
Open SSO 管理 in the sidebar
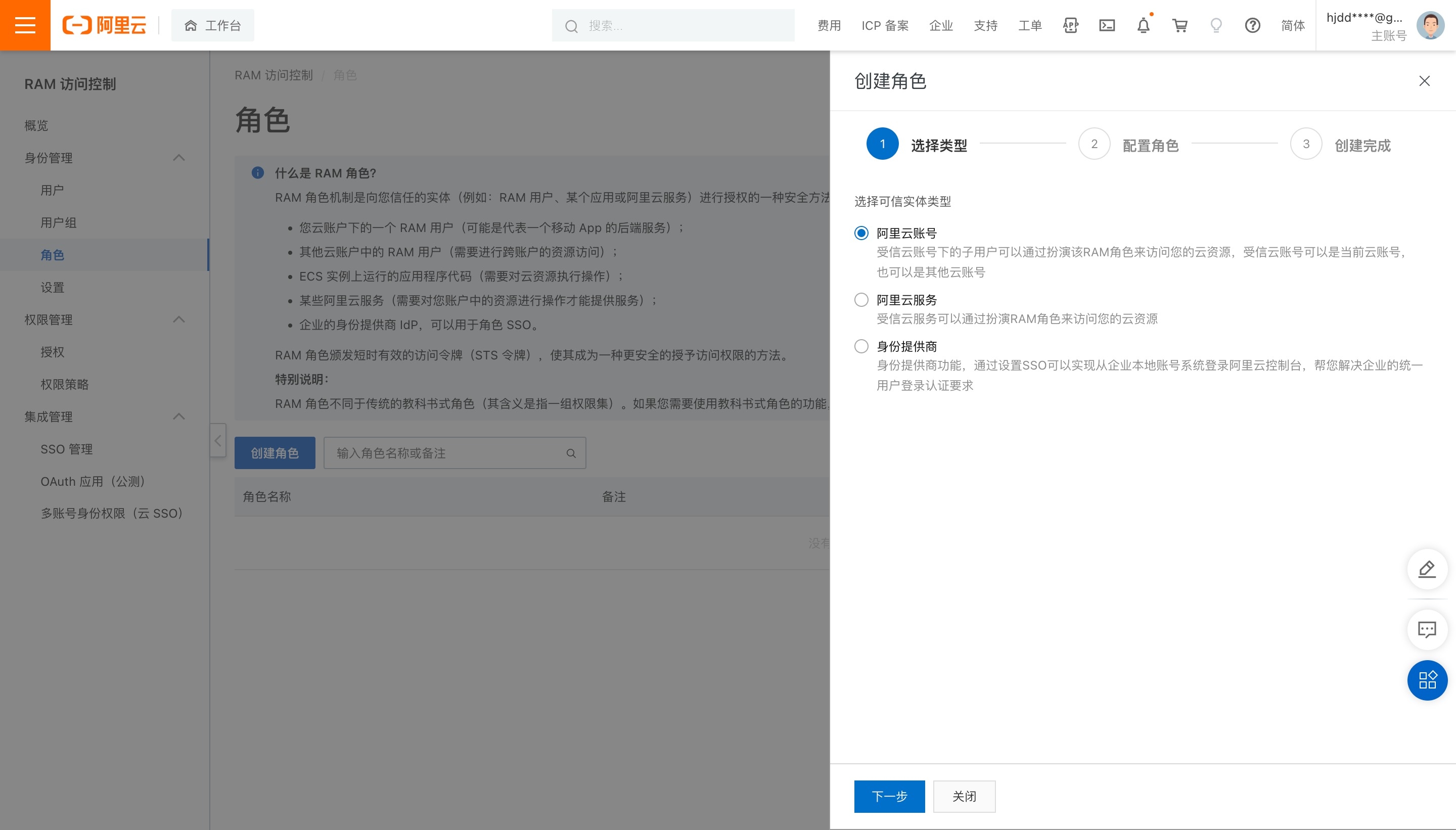(x=67, y=449)
